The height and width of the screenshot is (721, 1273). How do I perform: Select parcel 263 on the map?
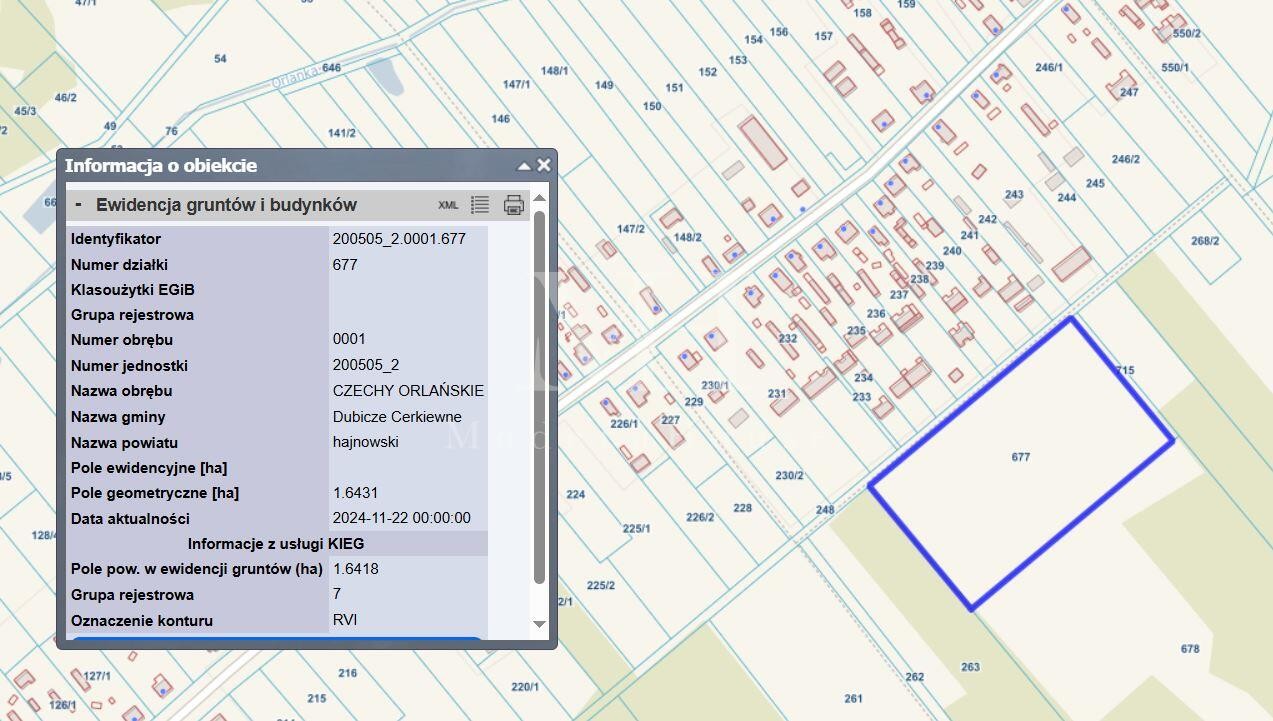(970, 667)
